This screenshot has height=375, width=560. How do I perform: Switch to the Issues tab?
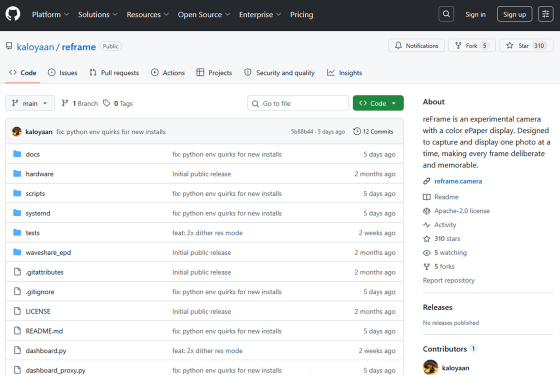[63, 73]
